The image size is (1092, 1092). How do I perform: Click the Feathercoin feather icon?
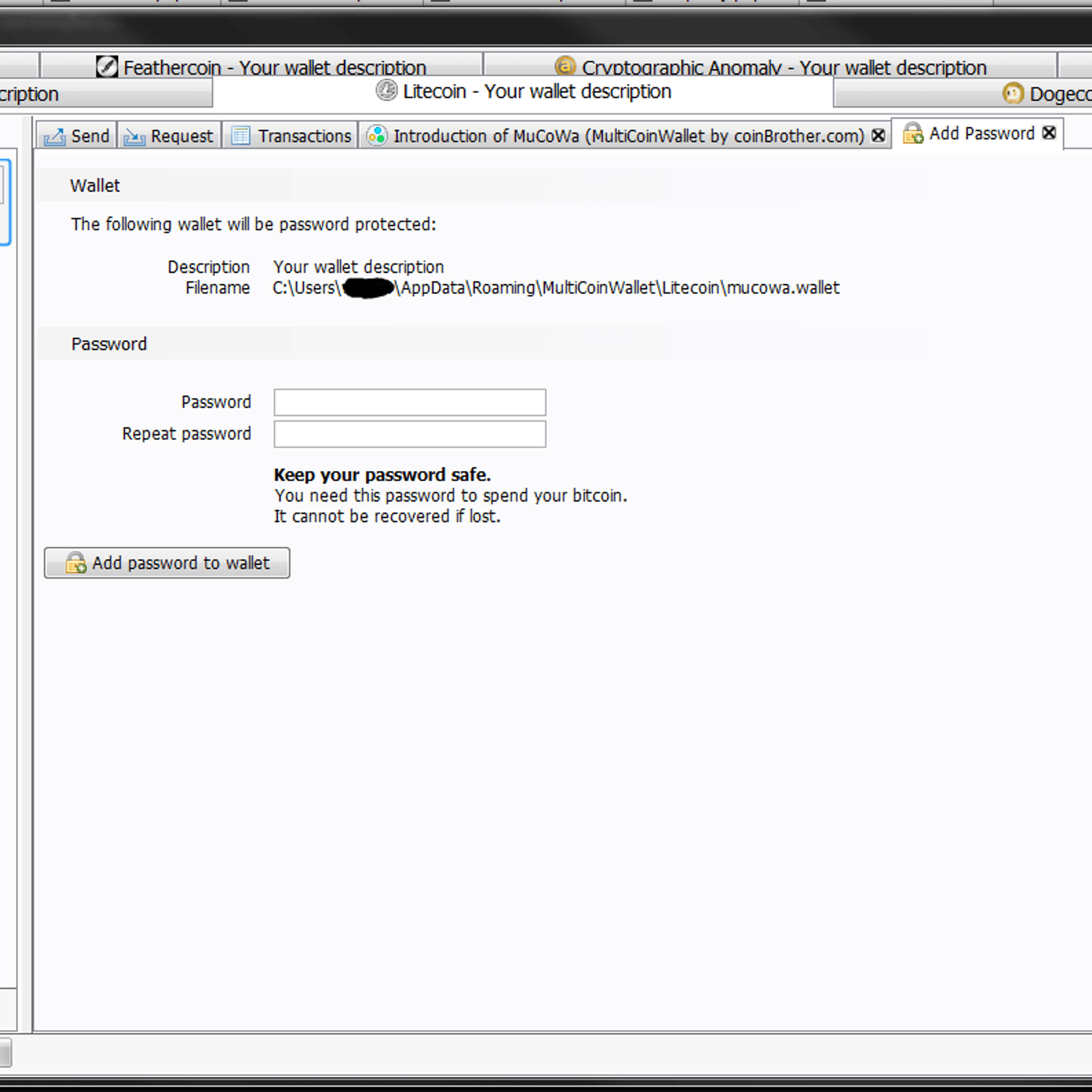click(x=106, y=66)
